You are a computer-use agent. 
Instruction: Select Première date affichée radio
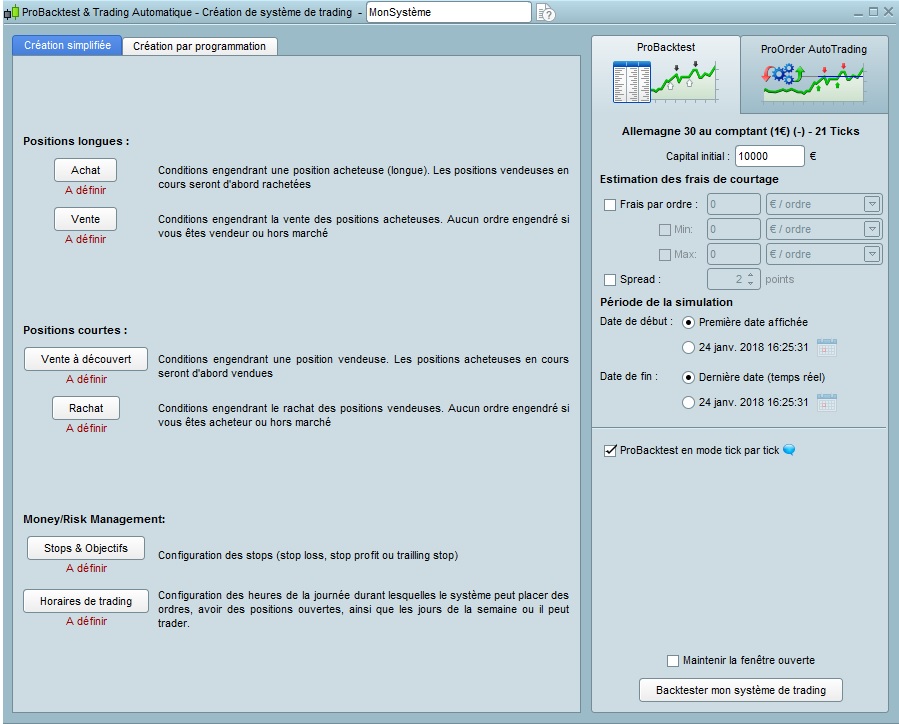[688, 323]
